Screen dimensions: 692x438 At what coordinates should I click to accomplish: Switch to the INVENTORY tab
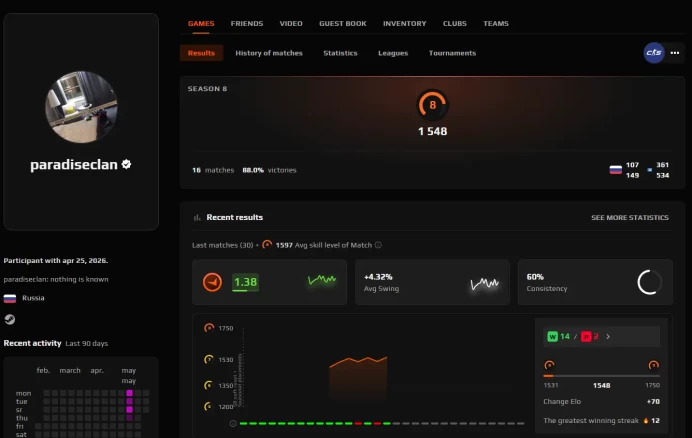point(404,23)
